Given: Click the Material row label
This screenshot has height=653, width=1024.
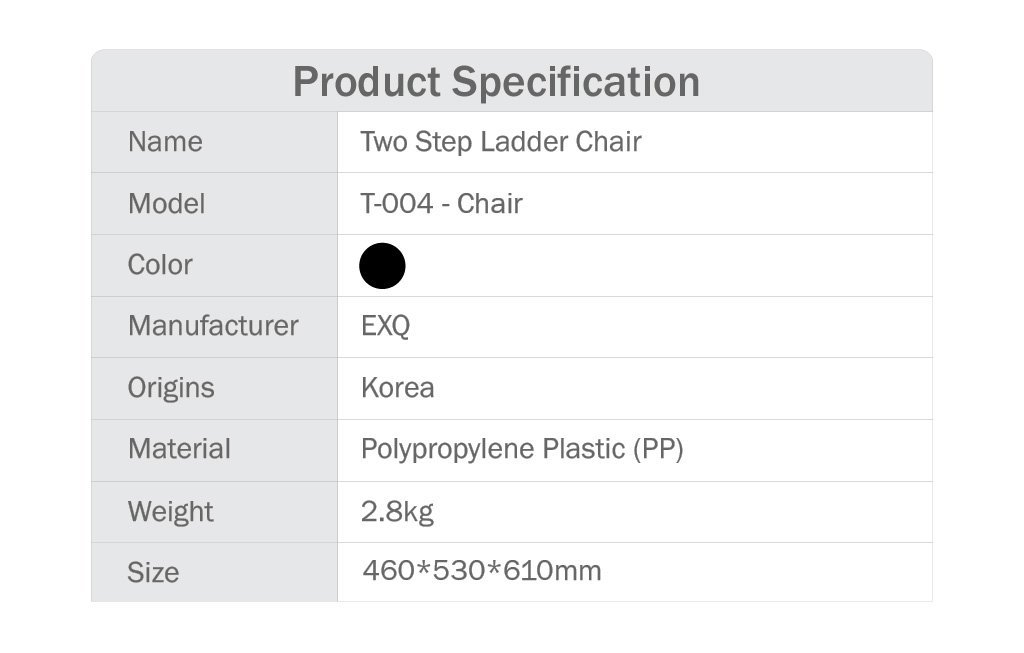Looking at the screenshot, I should point(180,449).
